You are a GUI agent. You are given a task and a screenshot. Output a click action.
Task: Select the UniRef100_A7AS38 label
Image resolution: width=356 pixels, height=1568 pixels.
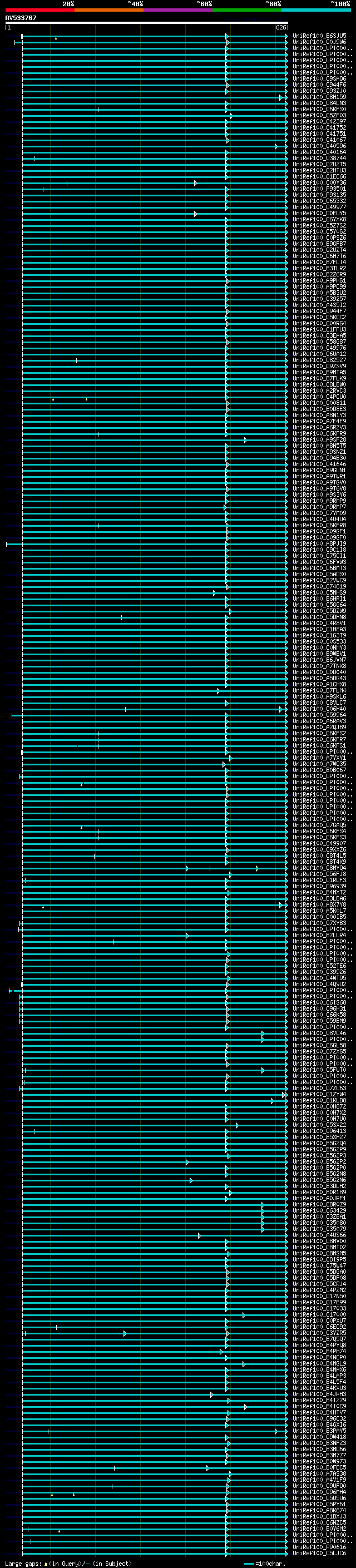[319, 1473]
